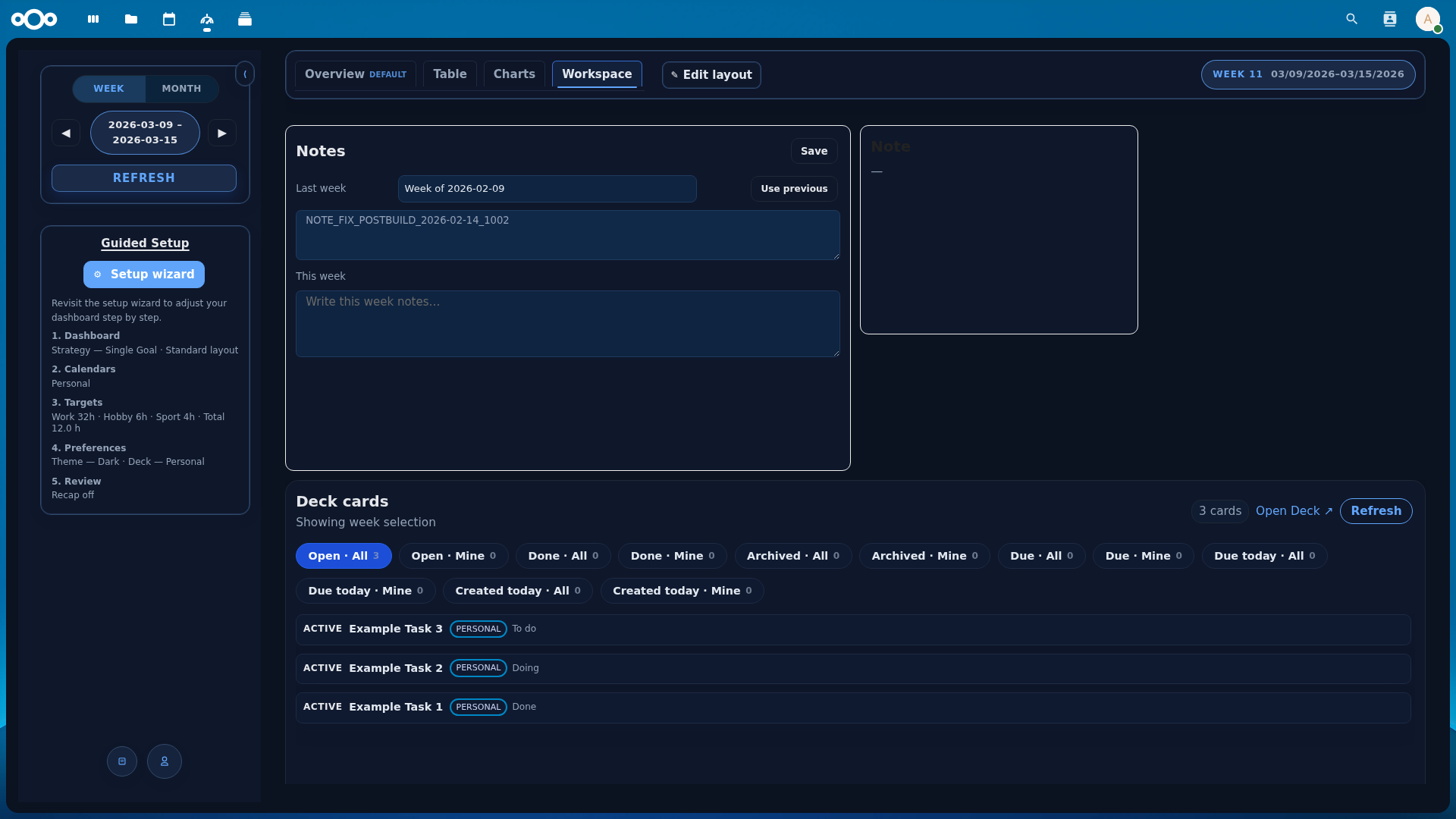The width and height of the screenshot is (1456, 819).
Task: Click the 2026-03-09 – 2026-03-15 date range
Action: (x=144, y=133)
